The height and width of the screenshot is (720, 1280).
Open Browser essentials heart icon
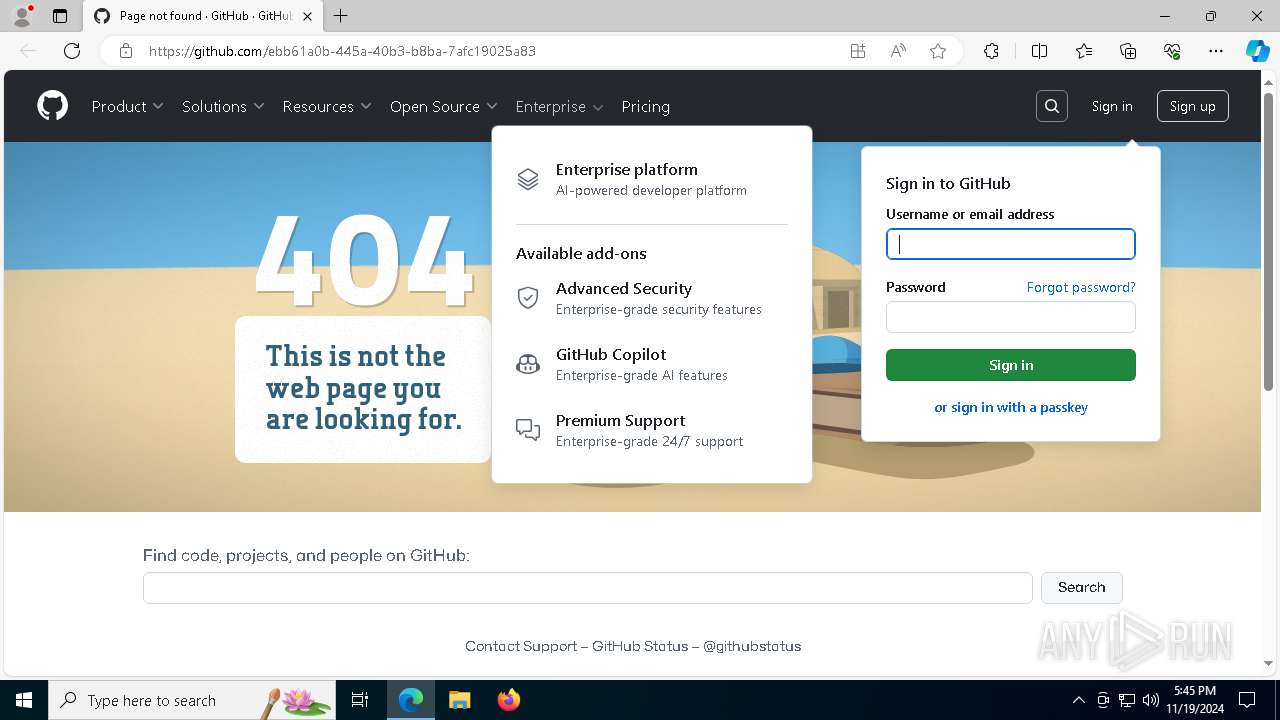pos(1172,51)
